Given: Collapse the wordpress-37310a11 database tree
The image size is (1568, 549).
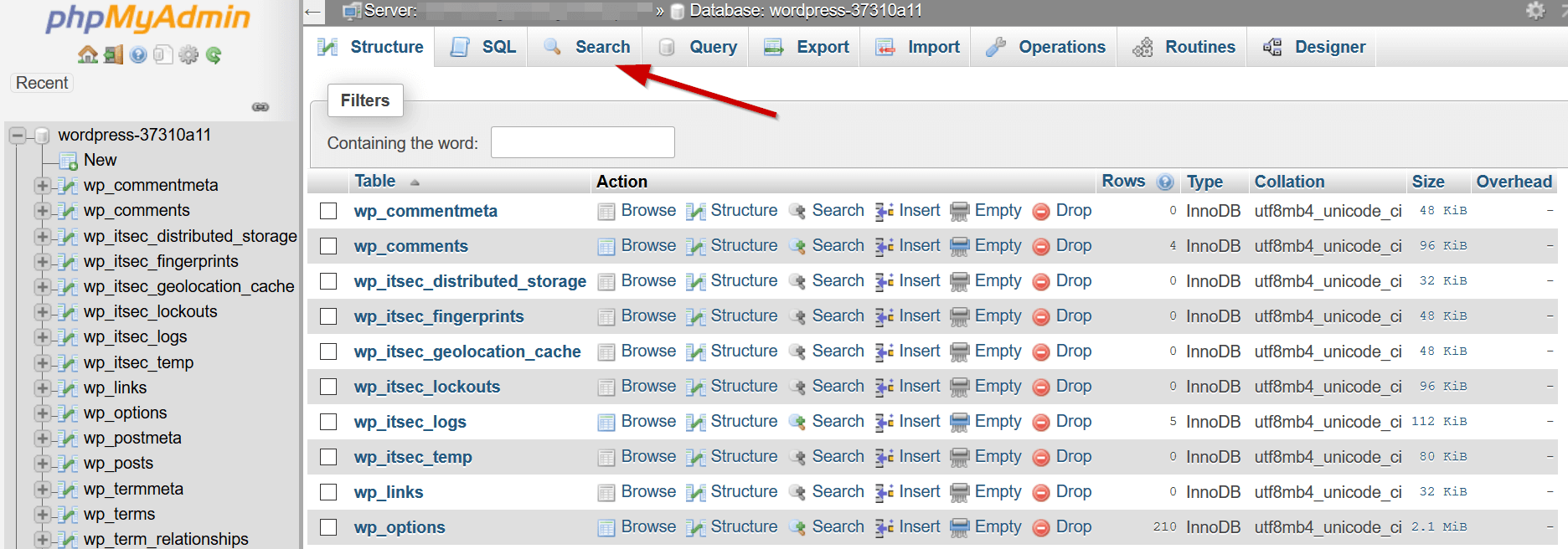Looking at the screenshot, I should coord(18,135).
